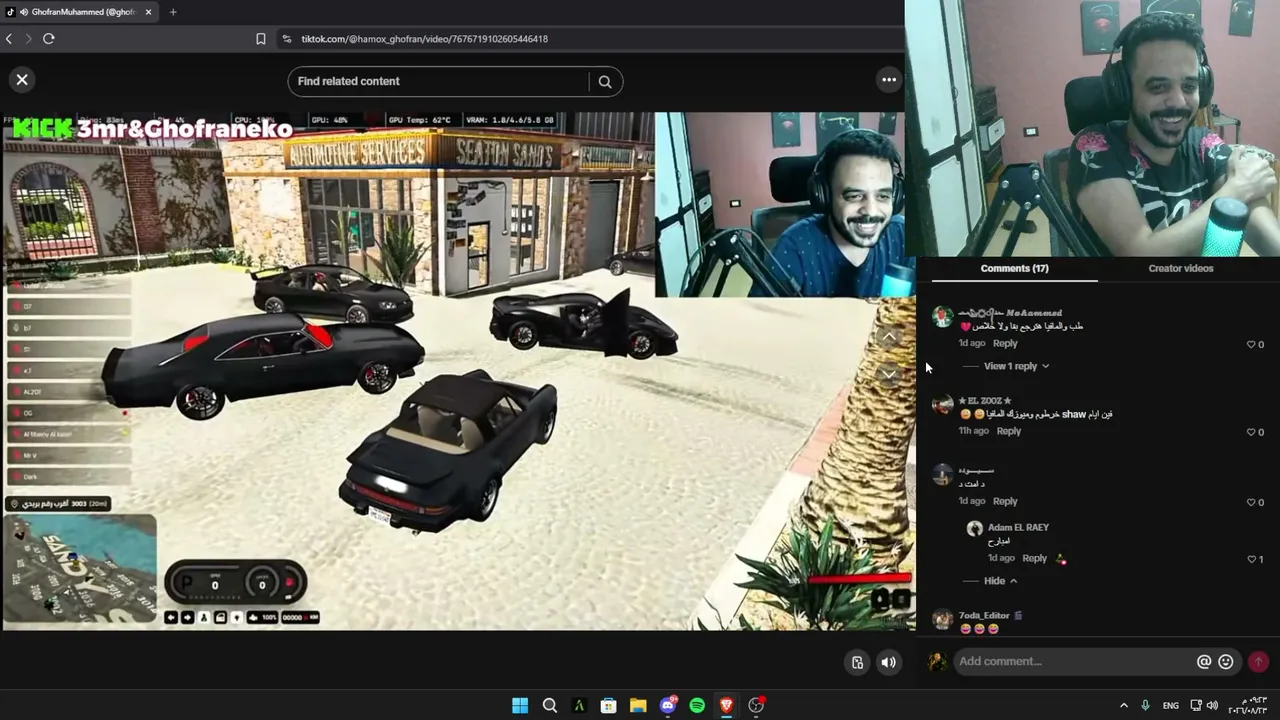Like Adam EL RAEY's reply
The width and height of the screenshot is (1280, 720).
(1251, 559)
